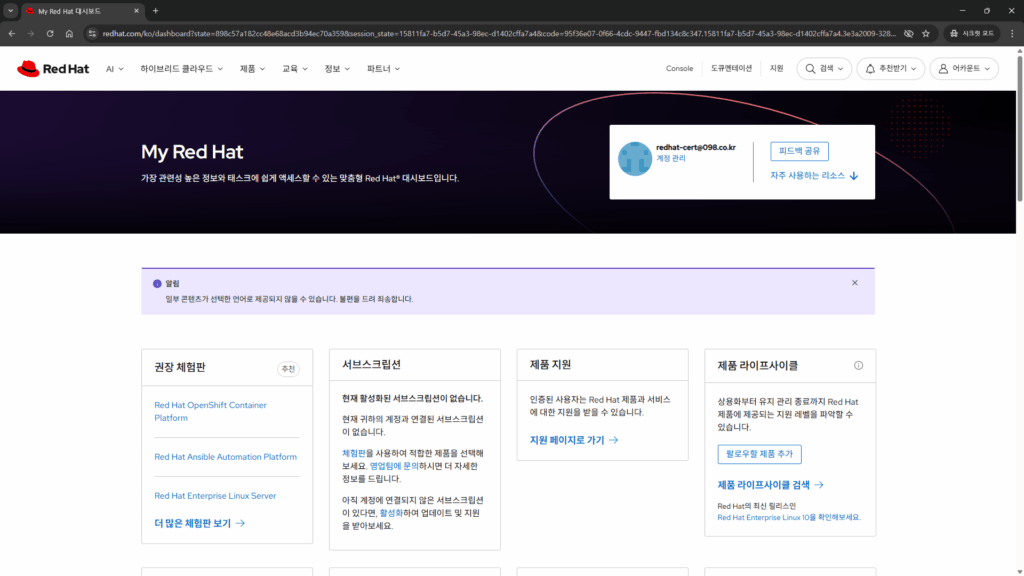Click the 계정 관리 link
Viewport: 1024px width, 576px height.
(x=671, y=159)
